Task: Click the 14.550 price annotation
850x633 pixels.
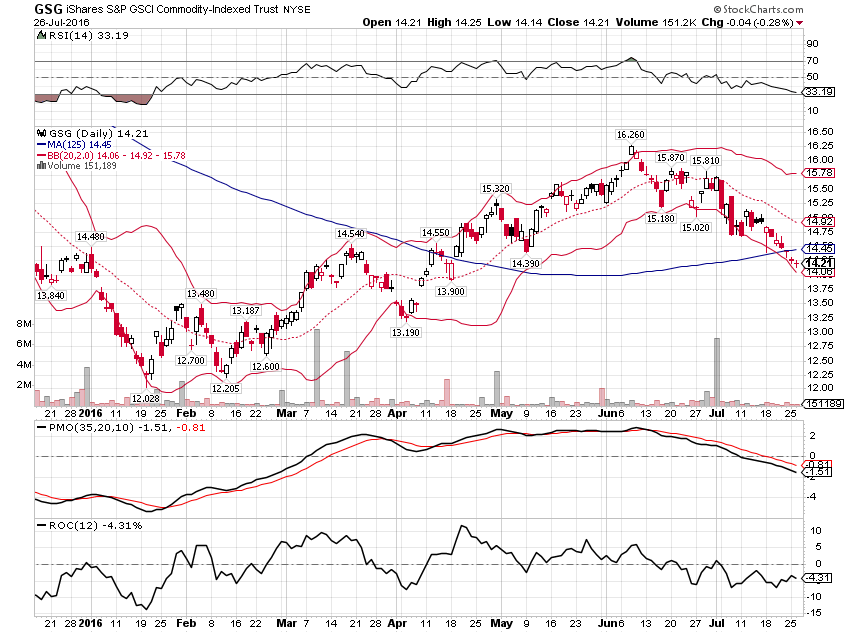Action: pyautogui.click(x=435, y=232)
